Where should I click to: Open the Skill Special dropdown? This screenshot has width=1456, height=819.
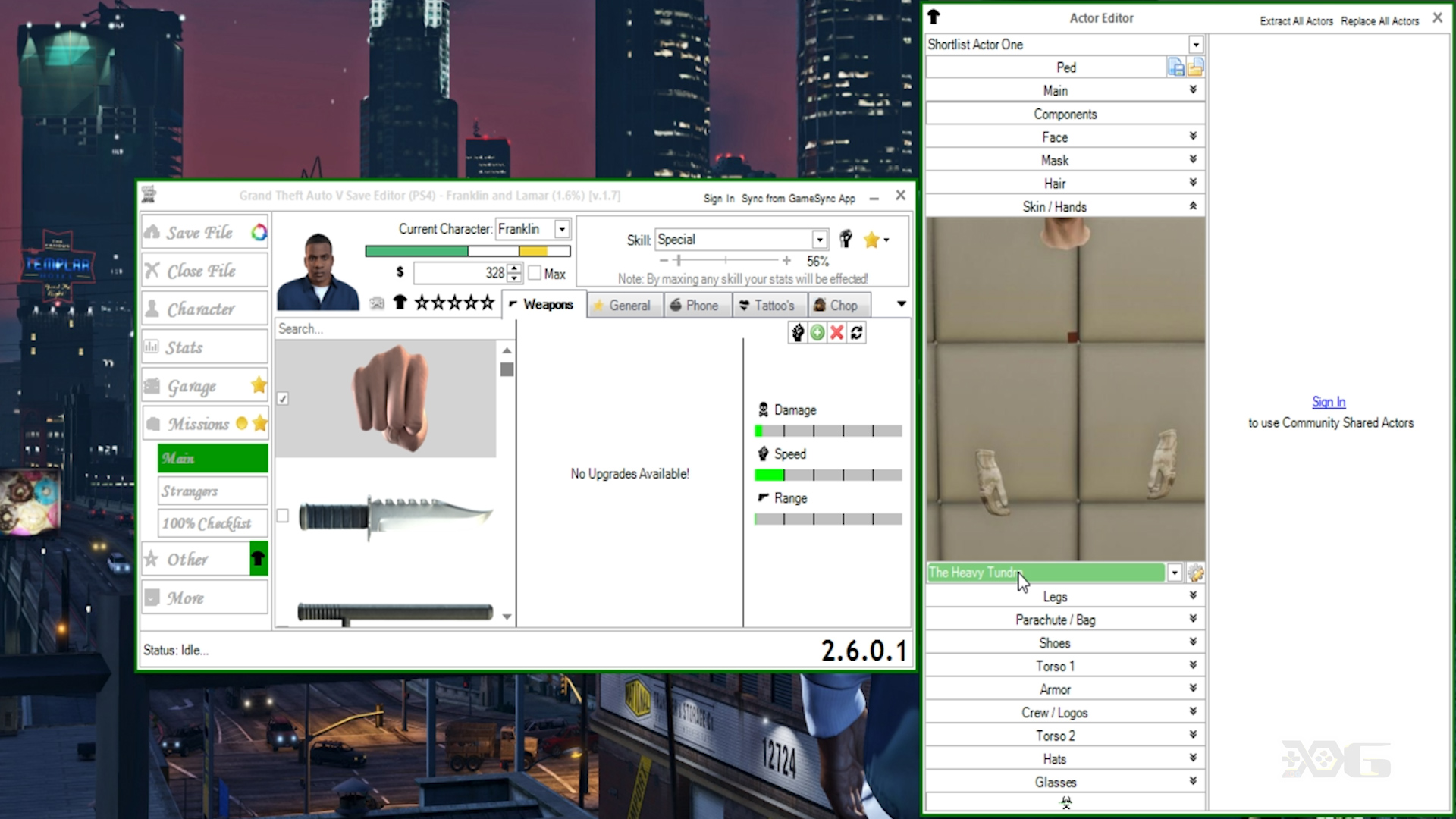820,240
